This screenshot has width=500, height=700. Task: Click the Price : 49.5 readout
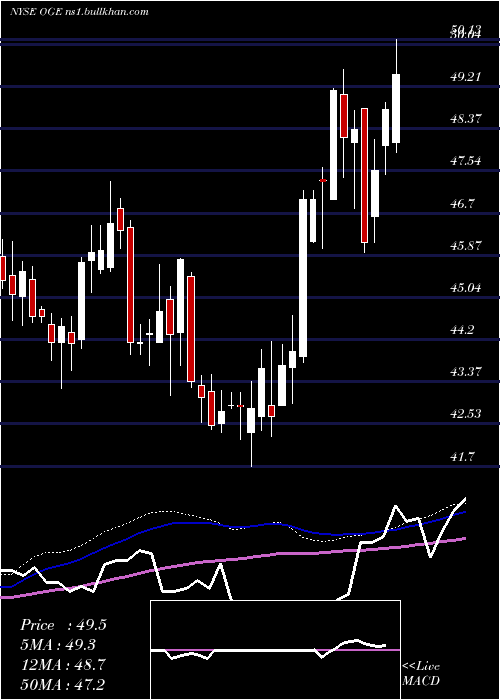63,625
